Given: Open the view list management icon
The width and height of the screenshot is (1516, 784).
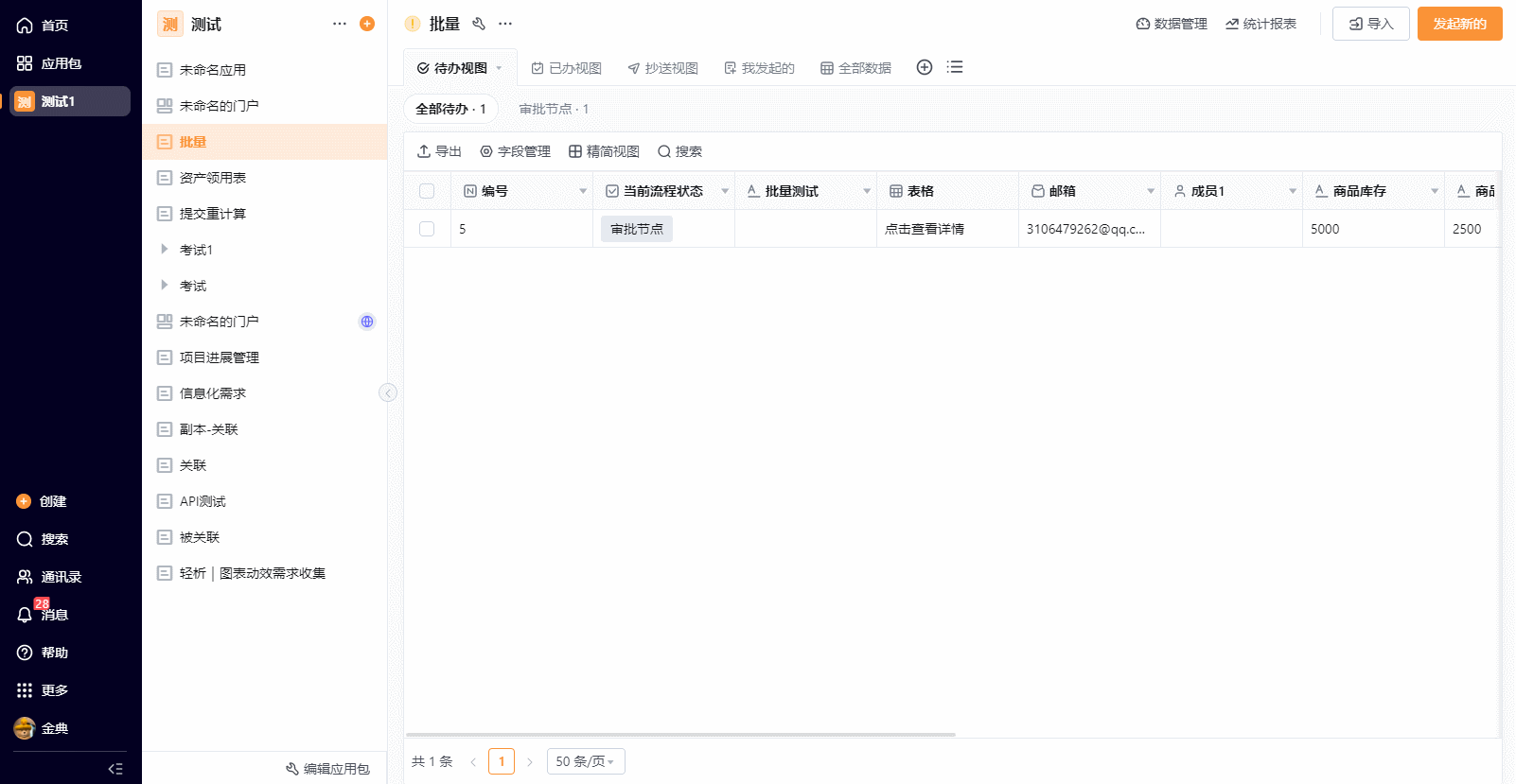Looking at the screenshot, I should pyautogui.click(x=955, y=67).
